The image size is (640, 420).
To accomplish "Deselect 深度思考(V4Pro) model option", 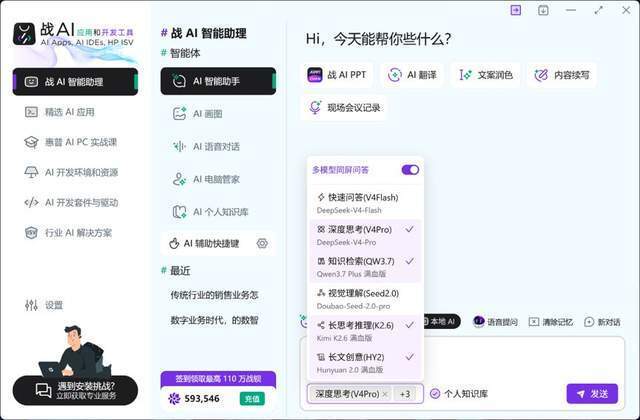I will click(x=365, y=235).
